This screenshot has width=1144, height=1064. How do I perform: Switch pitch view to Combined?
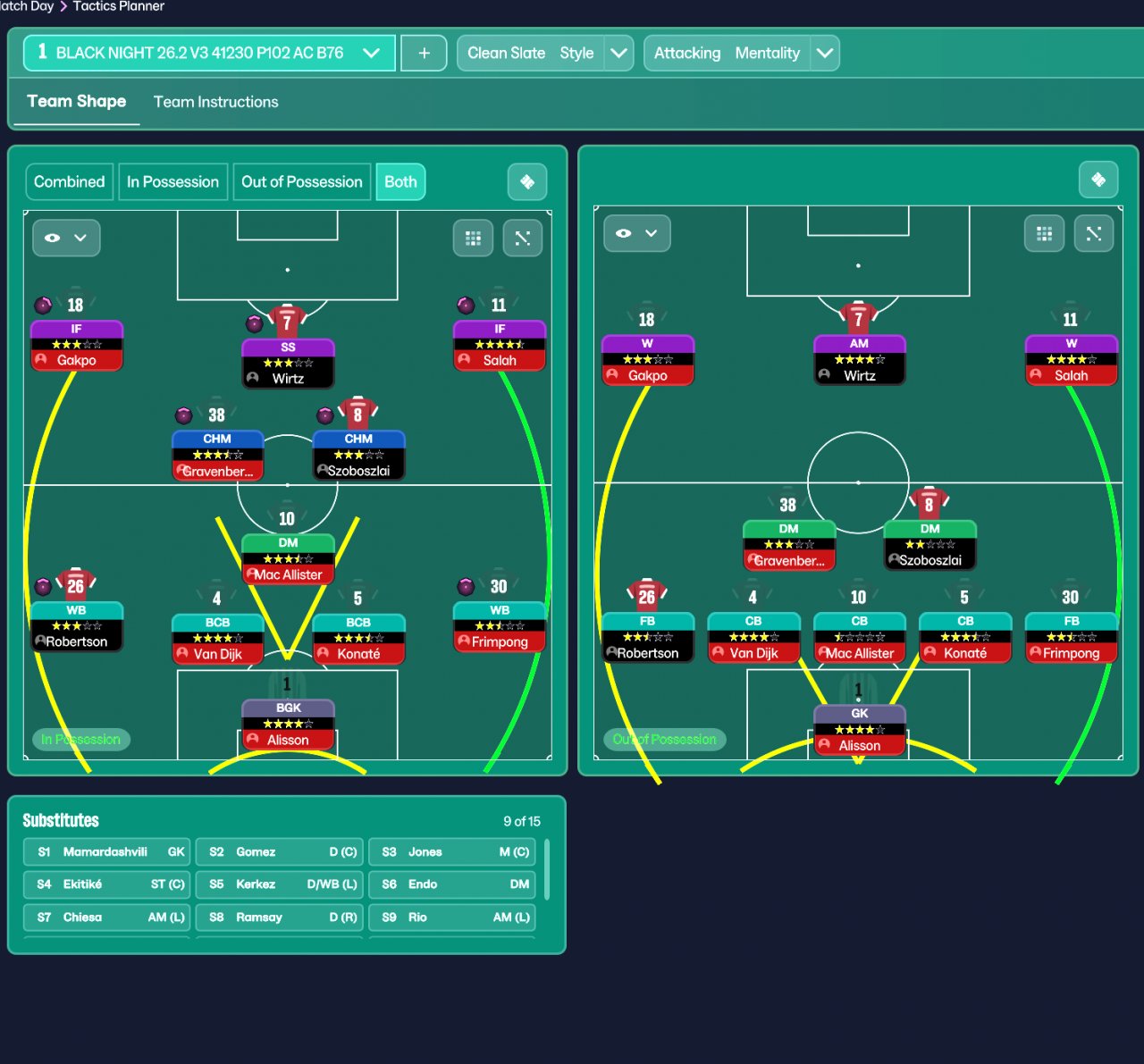point(70,181)
